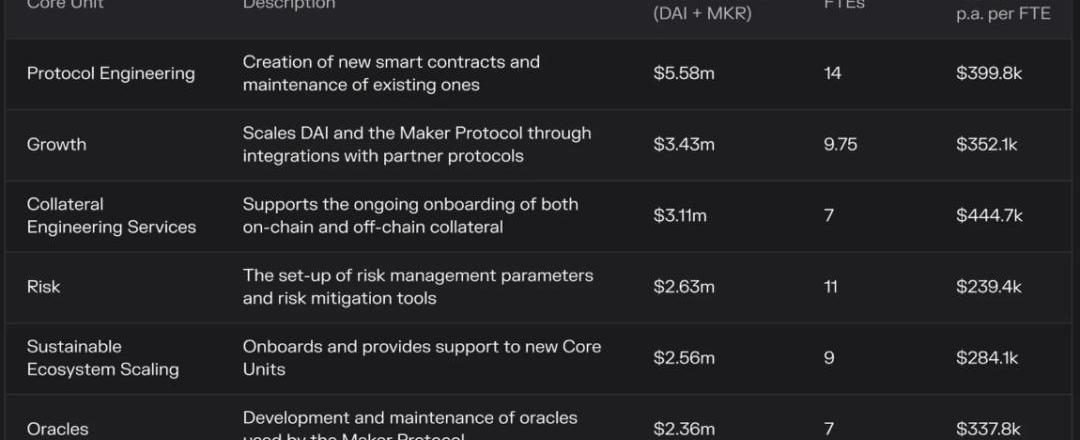Click the Oracles core unit name
Screen dimensions: 1080x440
(58, 429)
